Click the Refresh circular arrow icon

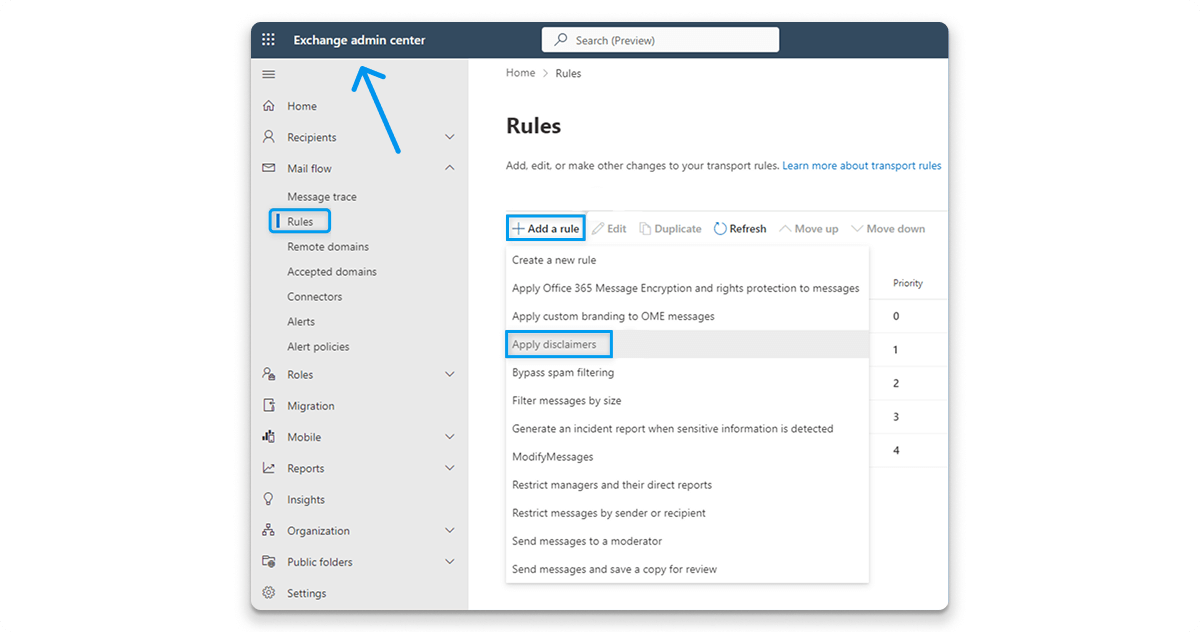[x=720, y=229]
